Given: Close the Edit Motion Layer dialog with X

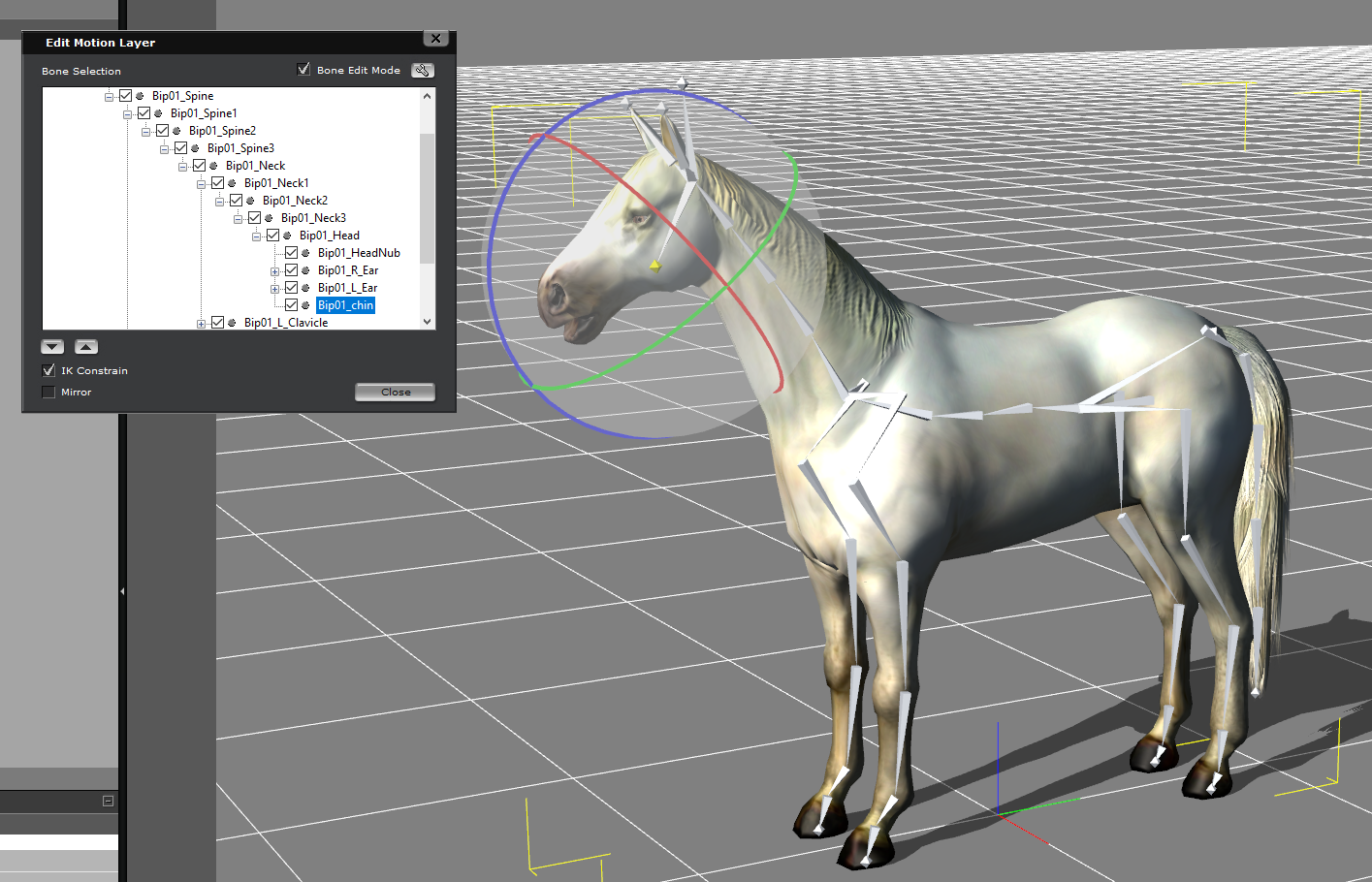Looking at the screenshot, I should 436,39.
